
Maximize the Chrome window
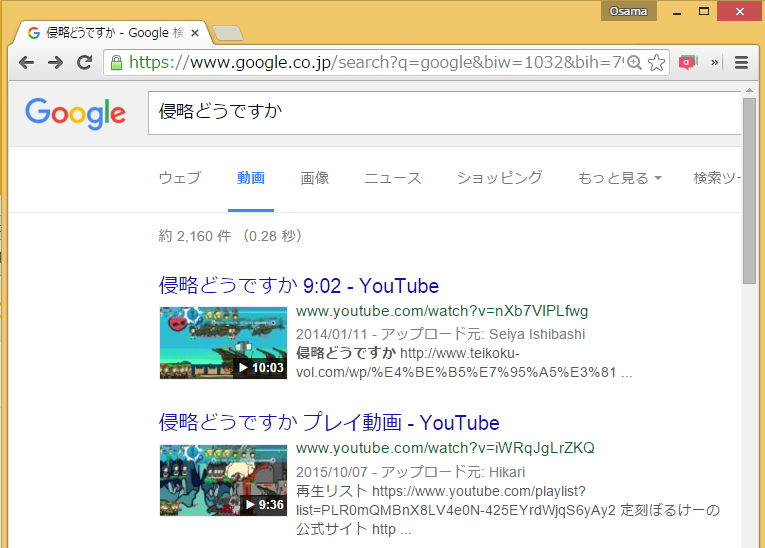(x=704, y=11)
